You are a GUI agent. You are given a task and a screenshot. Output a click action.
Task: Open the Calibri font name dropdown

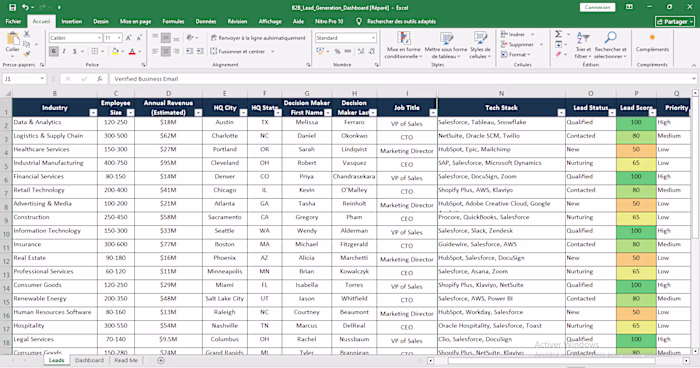coord(99,38)
